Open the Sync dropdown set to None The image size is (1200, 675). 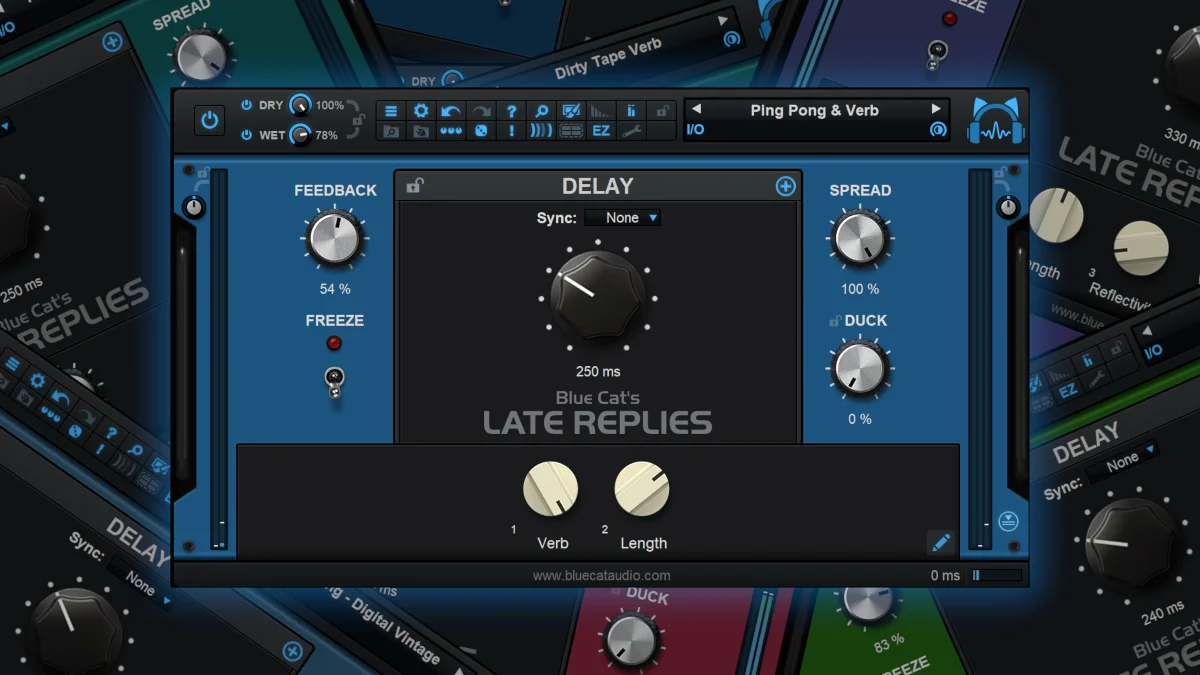click(x=623, y=217)
